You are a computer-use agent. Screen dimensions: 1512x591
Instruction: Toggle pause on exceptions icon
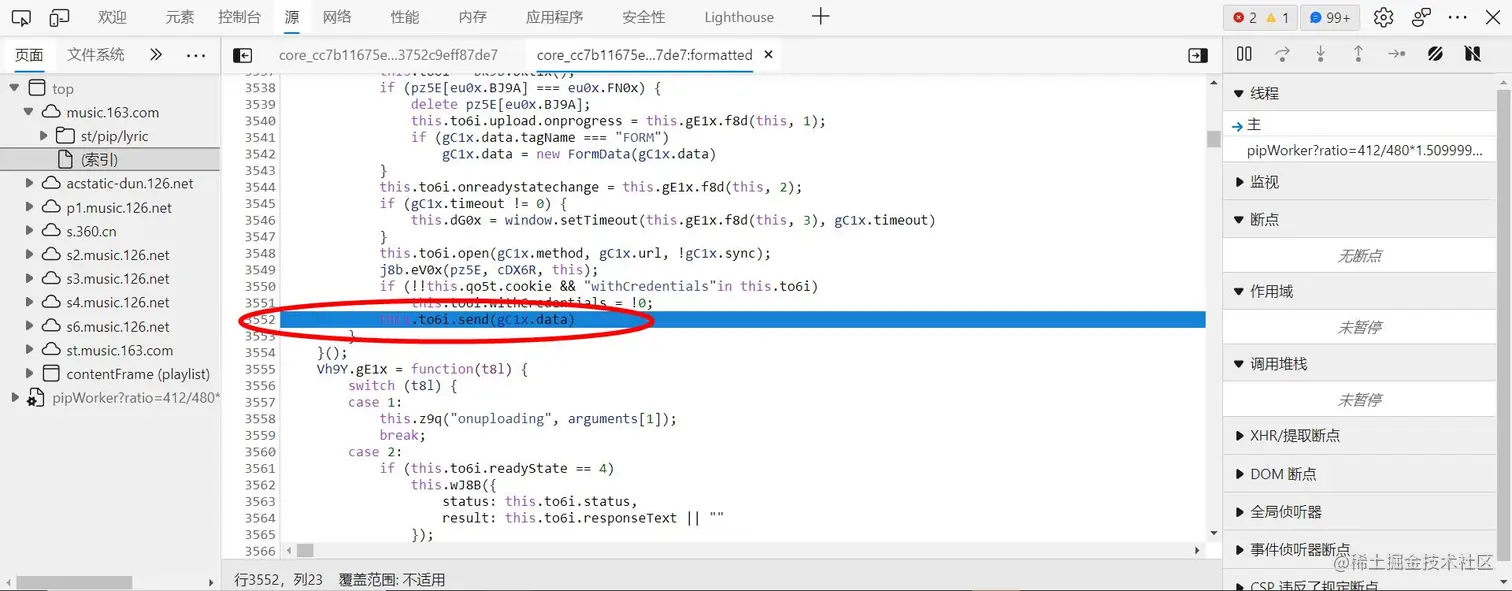coord(1472,54)
